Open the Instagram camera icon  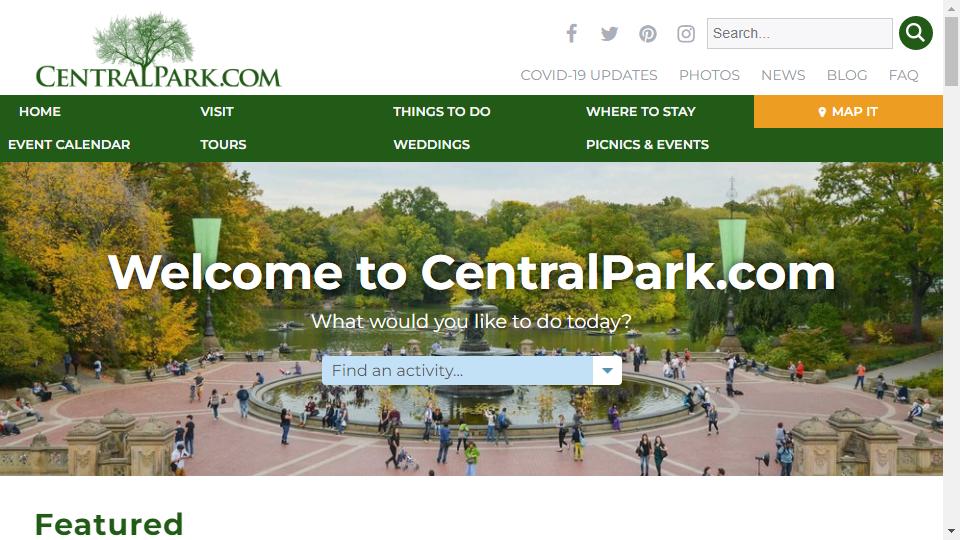pos(686,34)
